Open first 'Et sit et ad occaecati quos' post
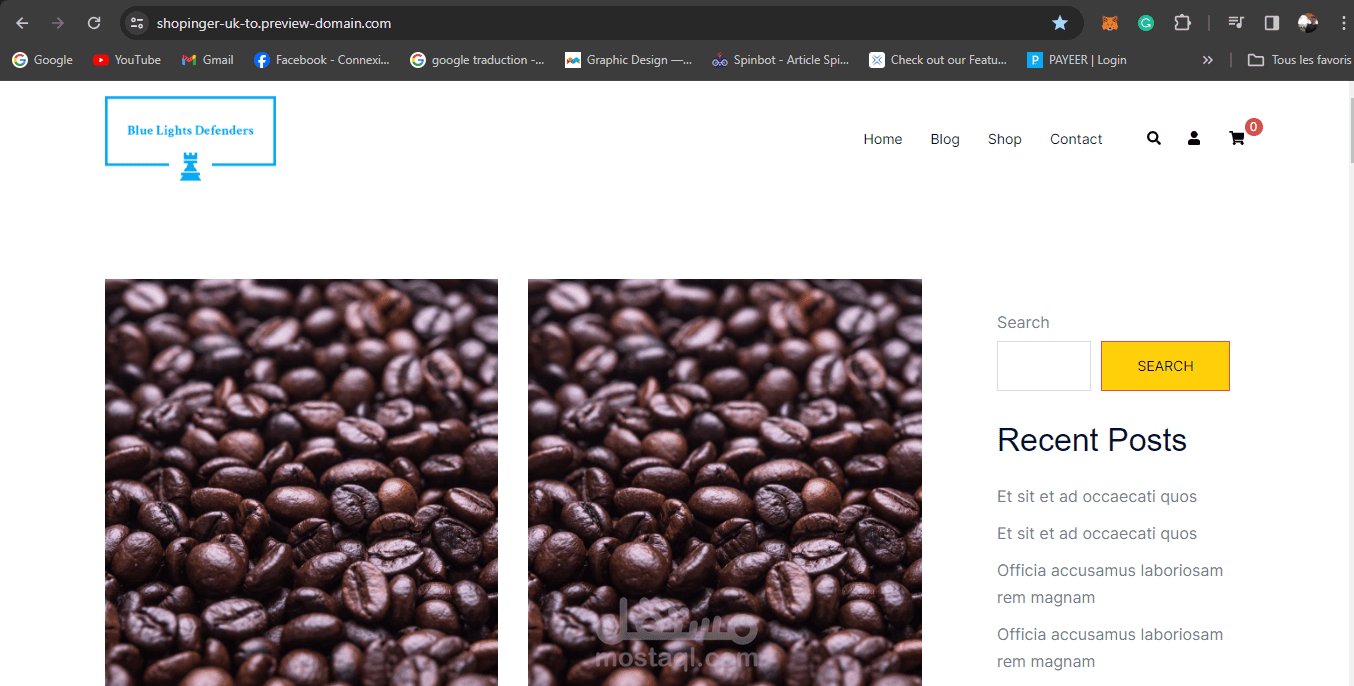Screen dimensions: 1354x686 (1097, 497)
